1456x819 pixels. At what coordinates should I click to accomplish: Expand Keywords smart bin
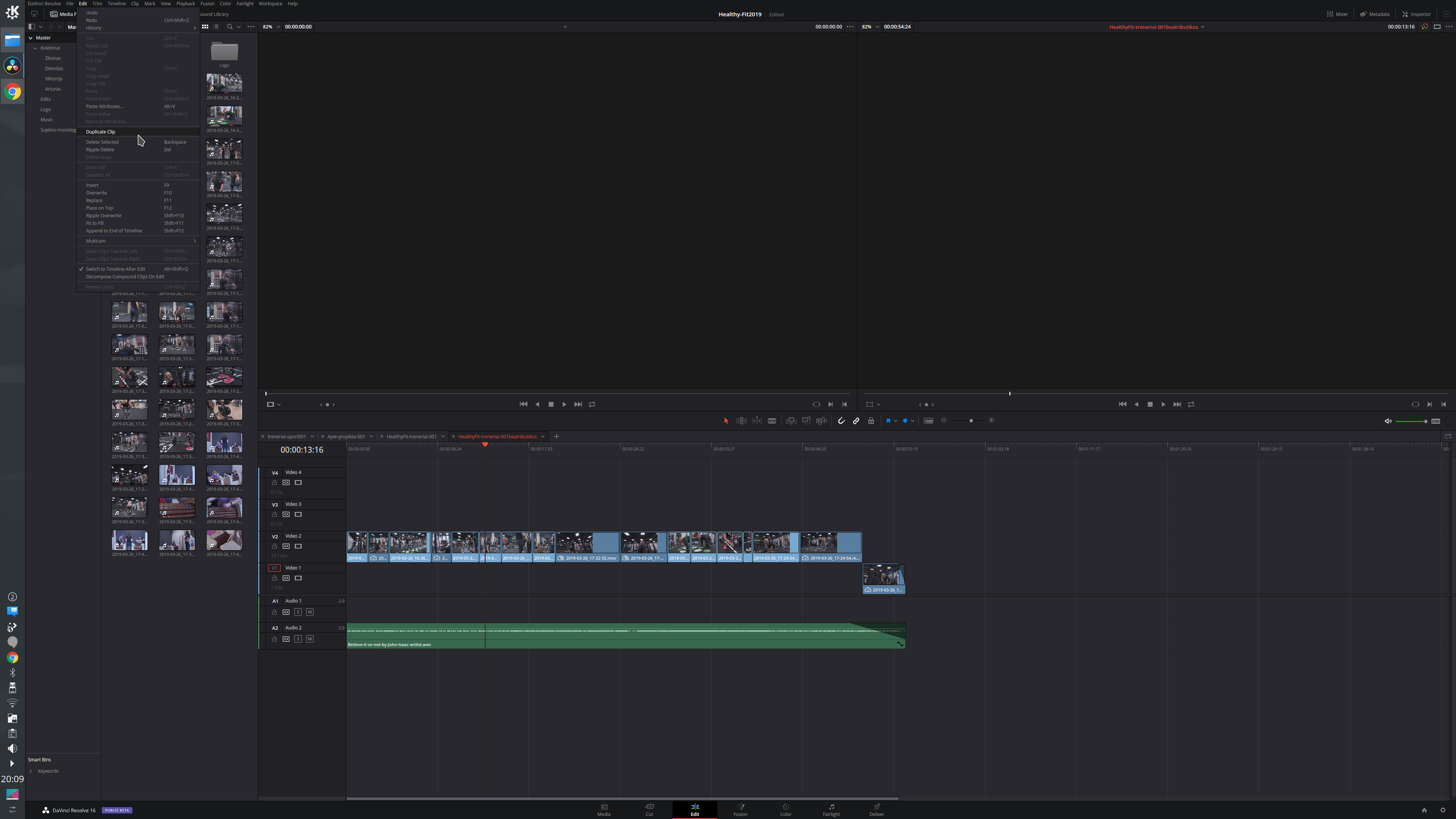pyautogui.click(x=30, y=771)
